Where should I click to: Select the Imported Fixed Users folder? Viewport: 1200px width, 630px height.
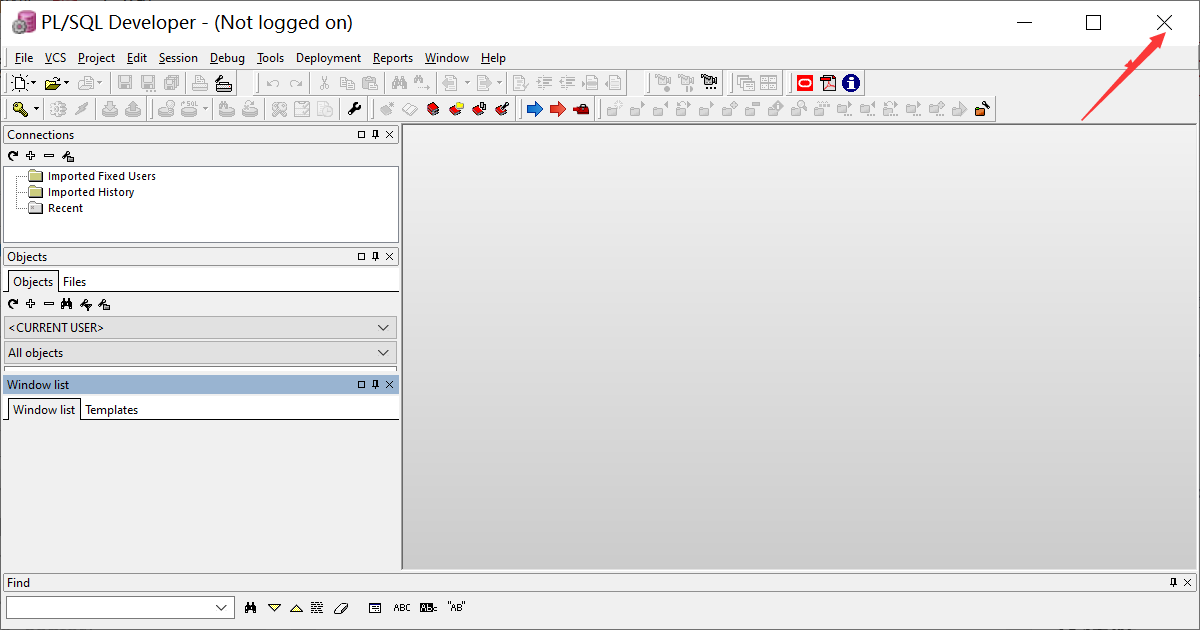[x=92, y=176]
